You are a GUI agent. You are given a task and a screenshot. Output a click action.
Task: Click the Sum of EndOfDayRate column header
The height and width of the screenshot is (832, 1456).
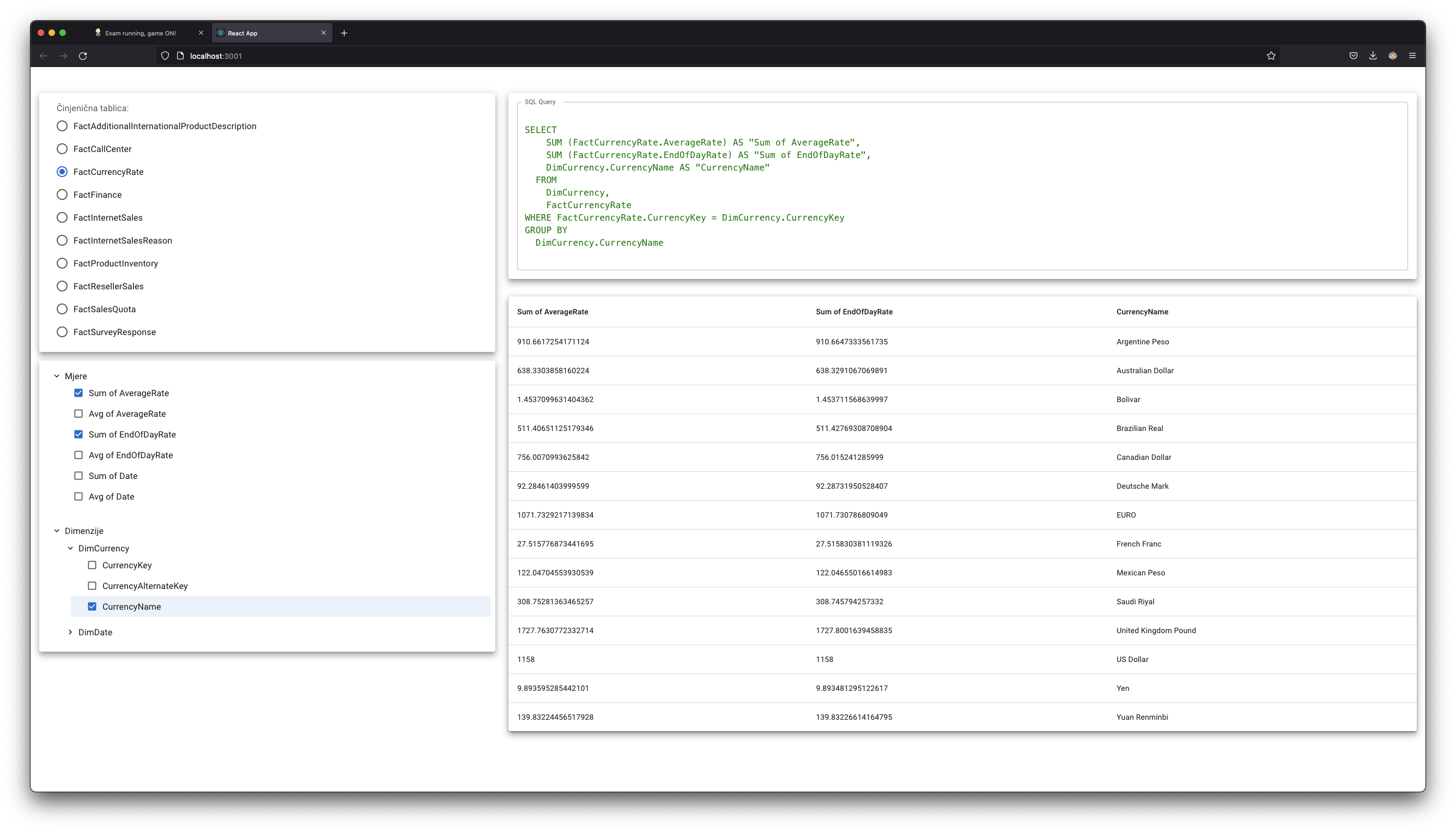coord(854,312)
